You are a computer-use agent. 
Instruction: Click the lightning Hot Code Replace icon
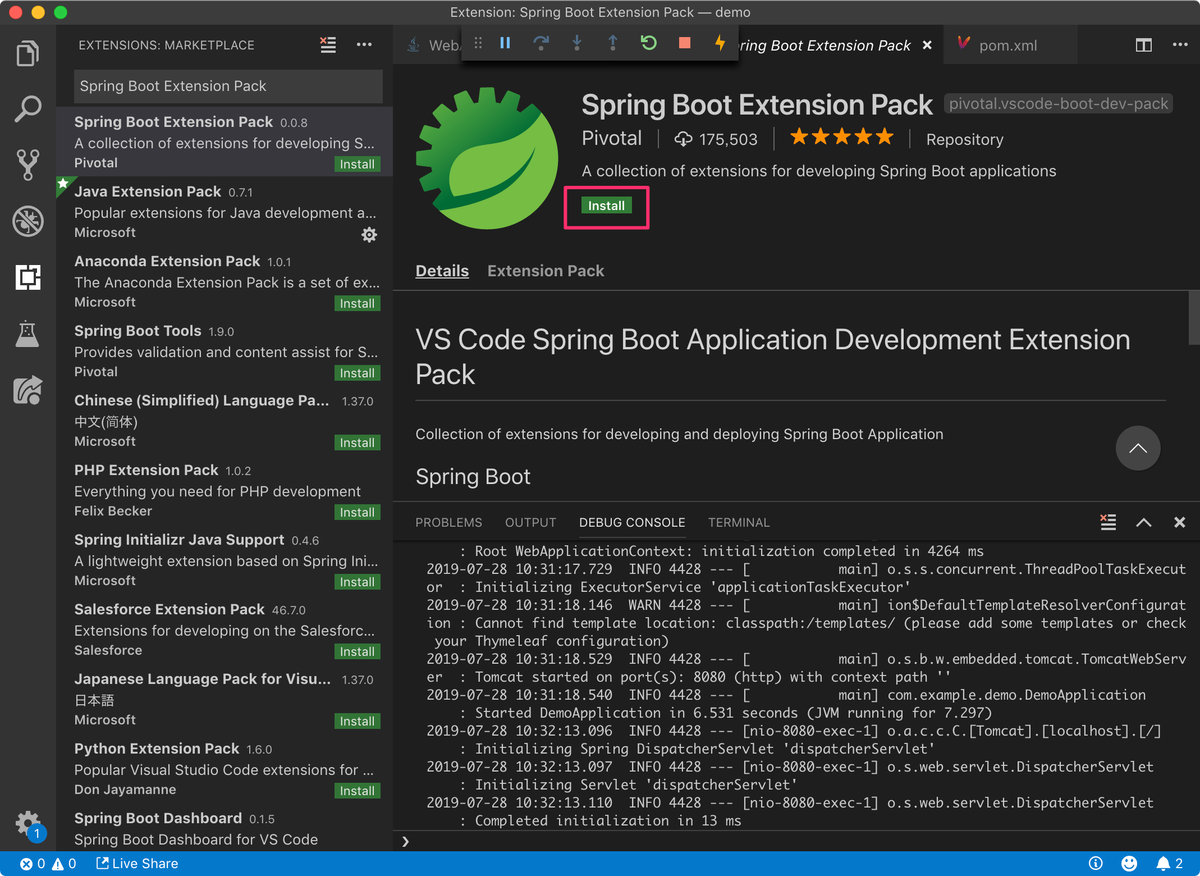[x=720, y=43]
